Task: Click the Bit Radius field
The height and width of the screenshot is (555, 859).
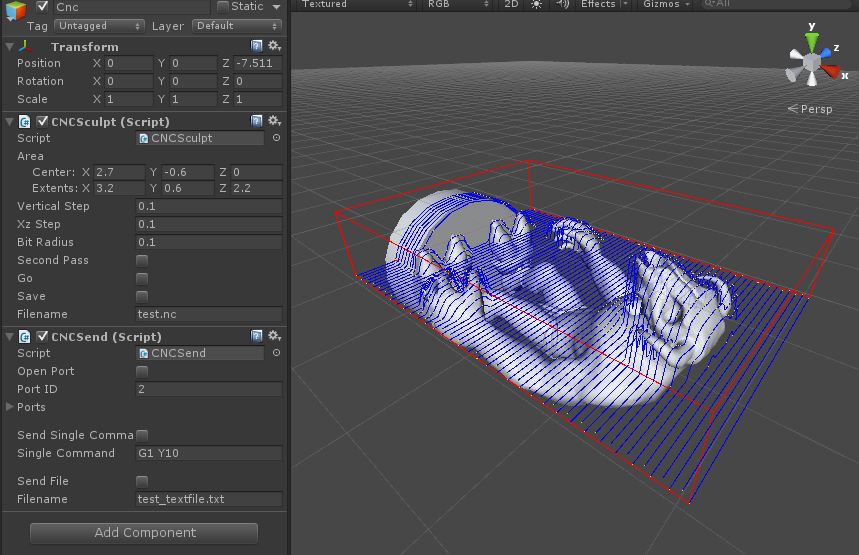Action: click(209, 242)
